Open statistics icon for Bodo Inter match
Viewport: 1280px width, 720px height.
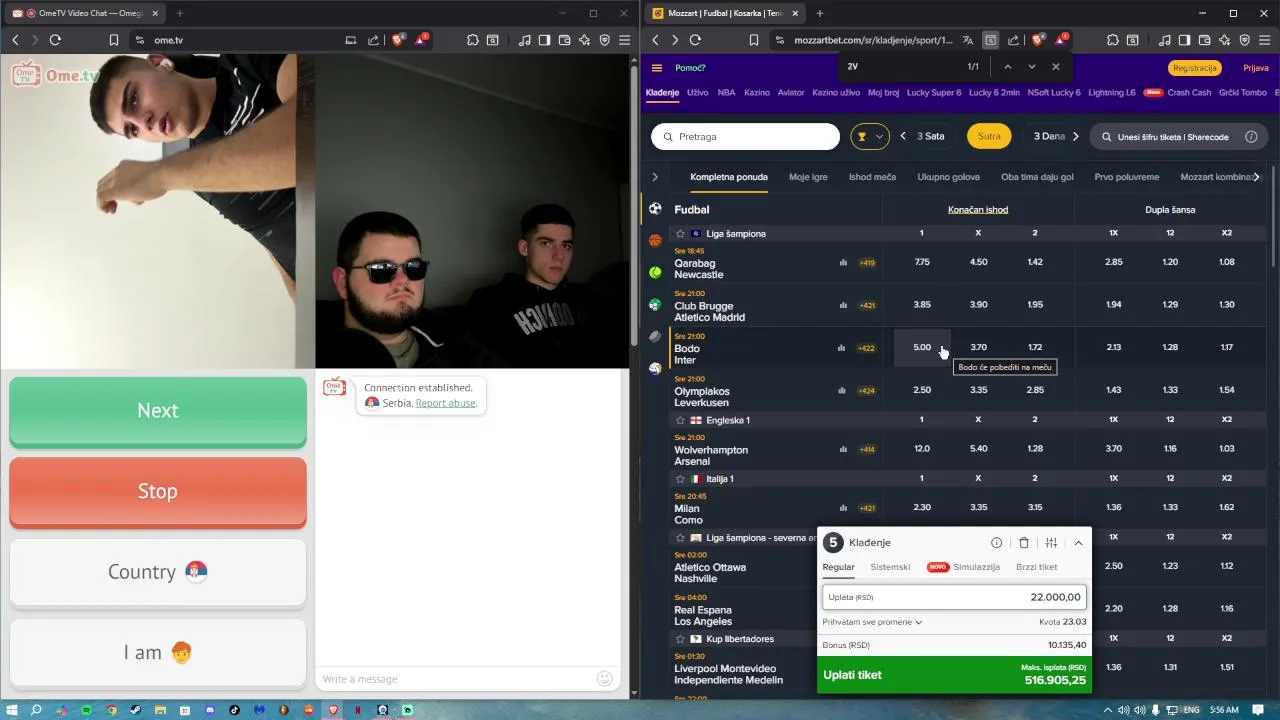point(842,348)
